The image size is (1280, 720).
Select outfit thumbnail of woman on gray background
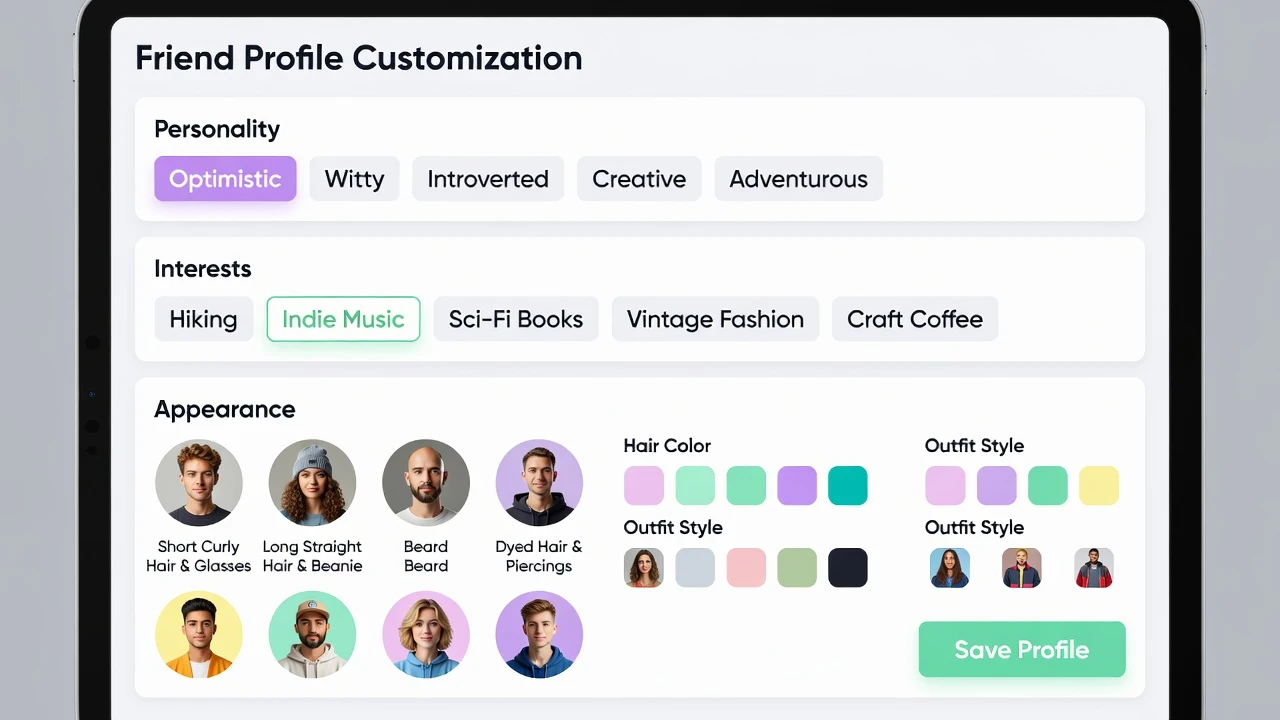tap(644, 567)
